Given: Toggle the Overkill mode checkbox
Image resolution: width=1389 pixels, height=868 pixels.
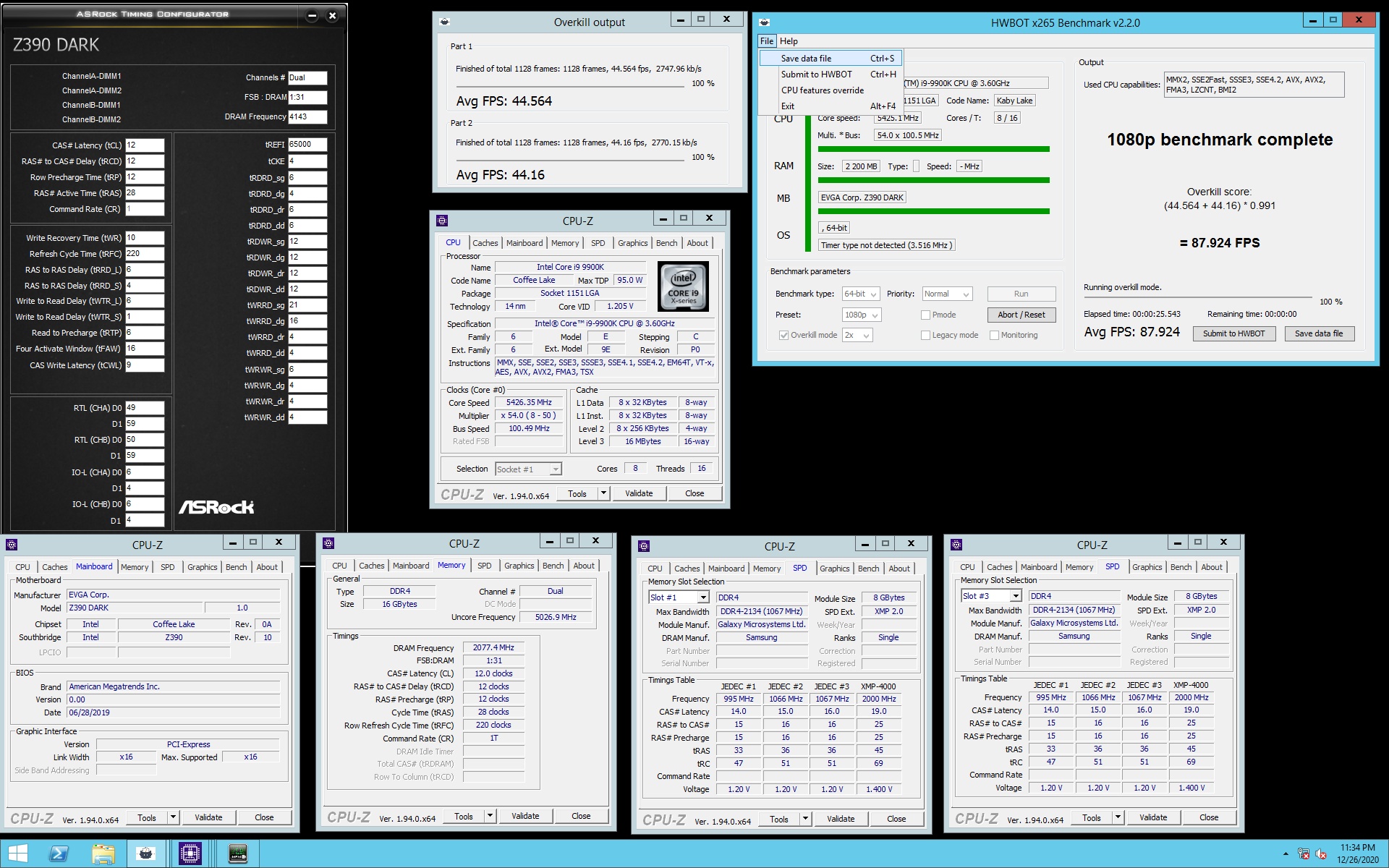Looking at the screenshot, I should point(783,336).
